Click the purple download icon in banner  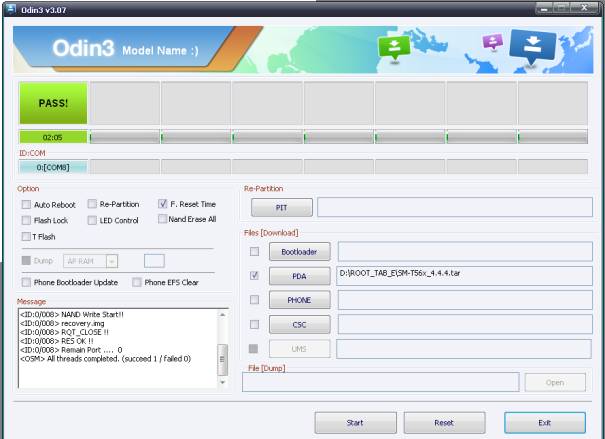[491, 43]
